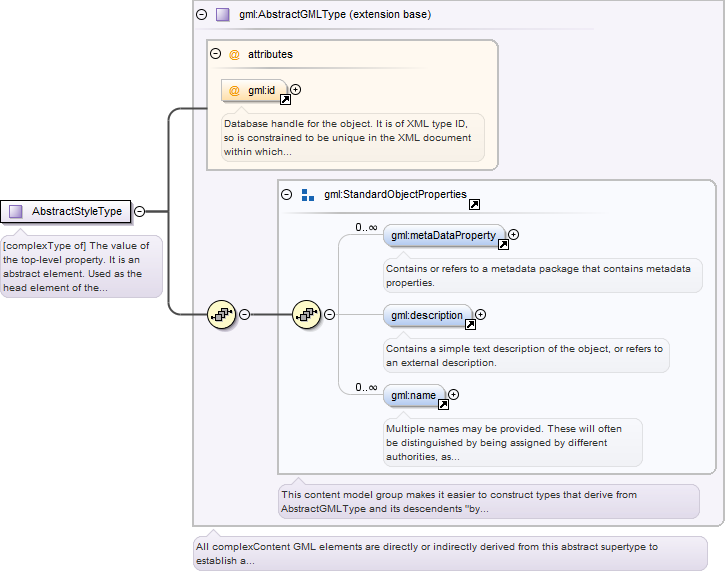Expand the gml:description element
The image size is (726, 574).
tap(481, 315)
